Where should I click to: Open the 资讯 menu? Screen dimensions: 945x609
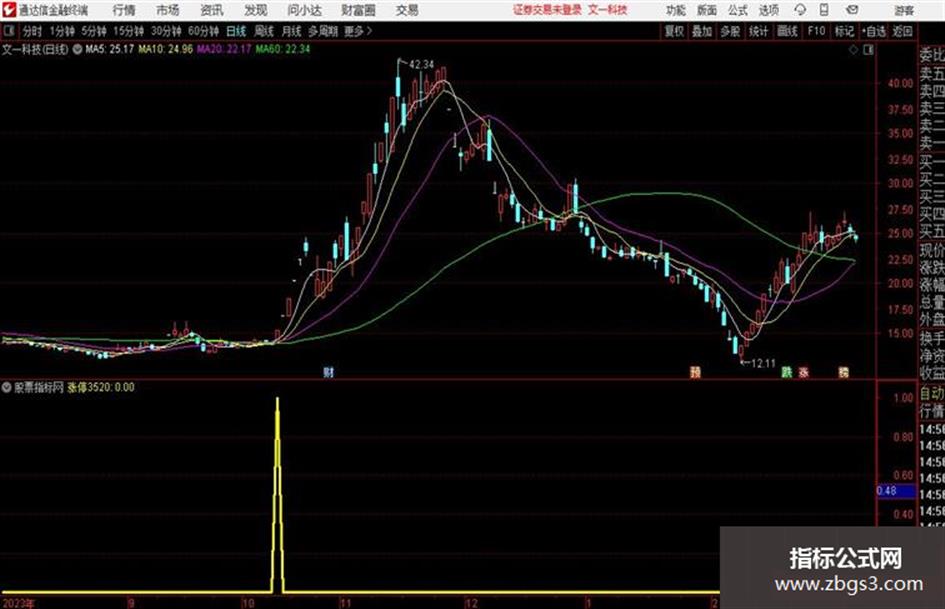(x=212, y=10)
